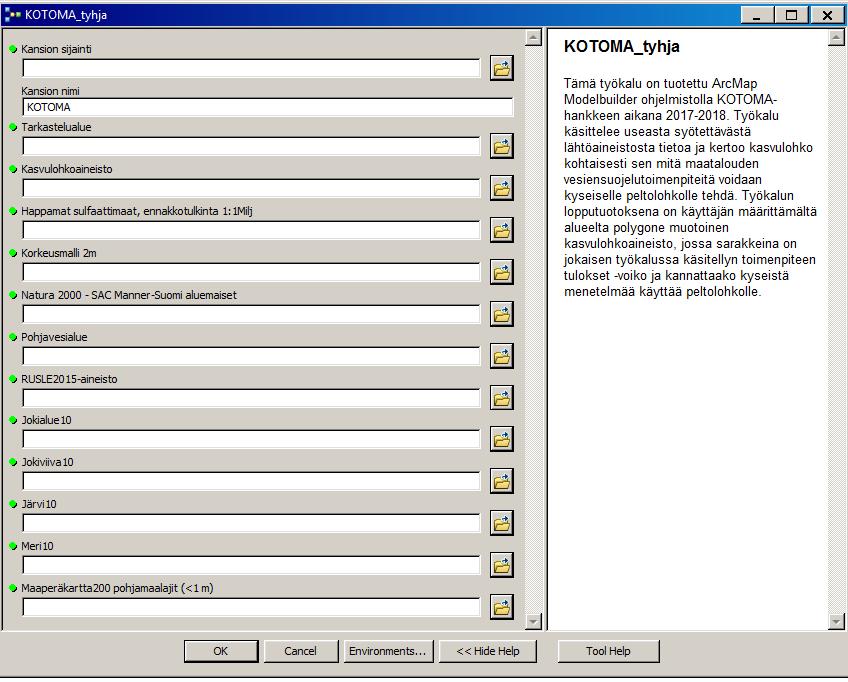The image size is (848, 682).
Task: Click the RUSLE2015-aineisto required indicator dot
Action: click(x=14, y=379)
